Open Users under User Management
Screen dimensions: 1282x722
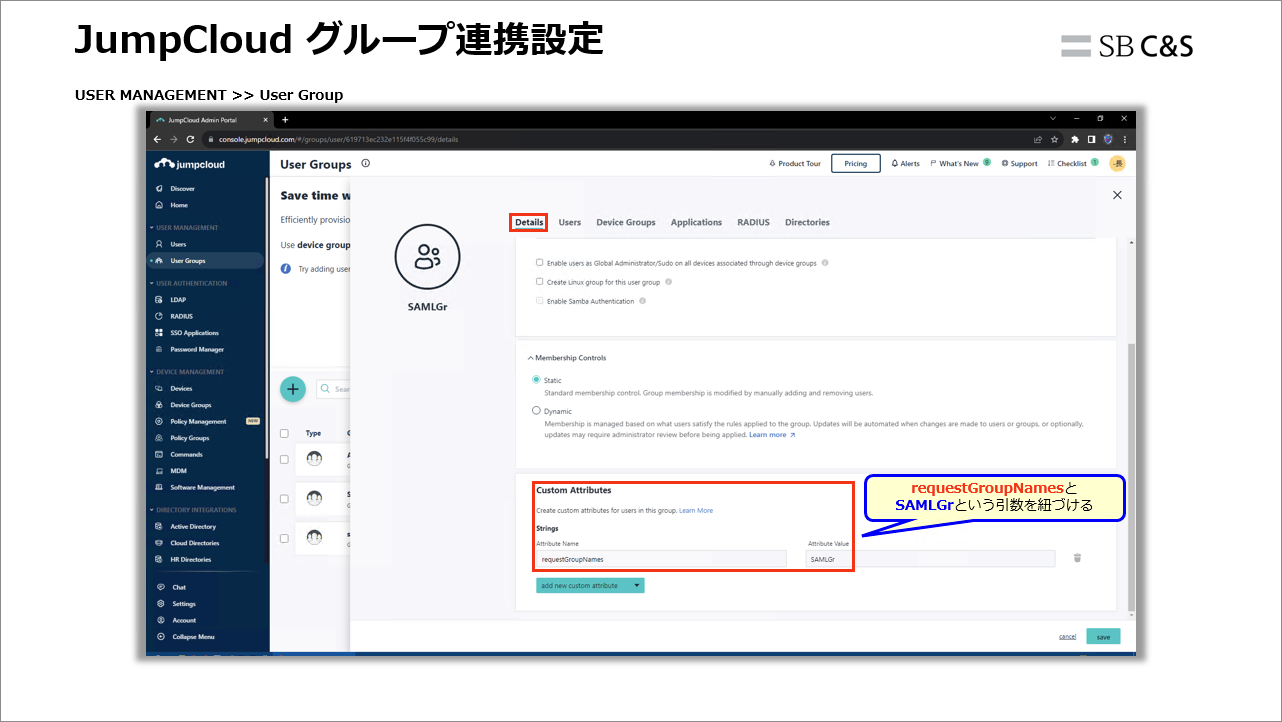click(178, 244)
